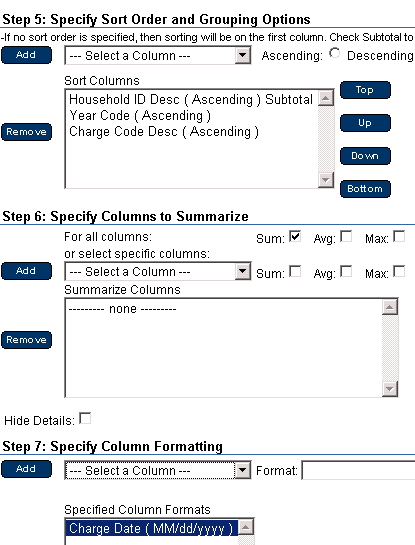
Task: Open the summarize column dropdown in Step 6
Action: click(157, 271)
